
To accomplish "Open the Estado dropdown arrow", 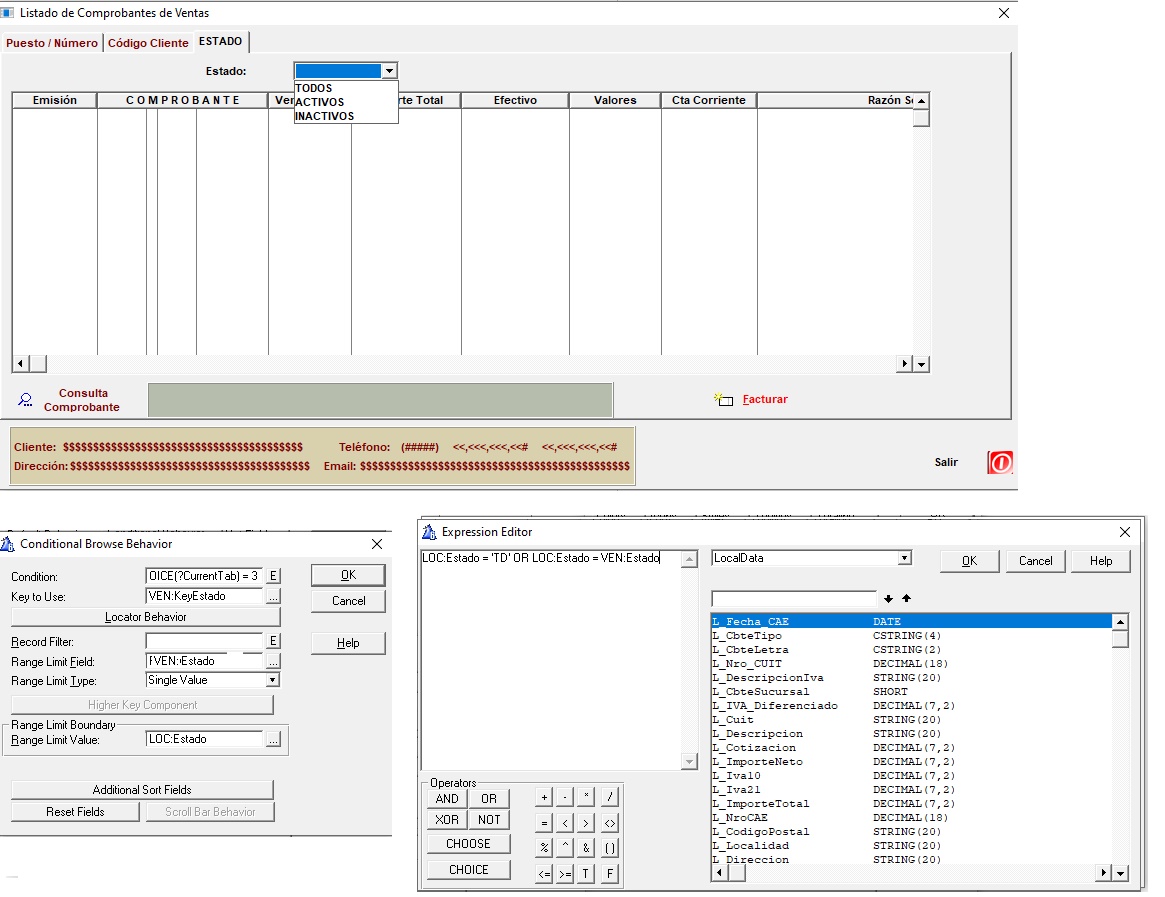I will pyautogui.click(x=389, y=71).
